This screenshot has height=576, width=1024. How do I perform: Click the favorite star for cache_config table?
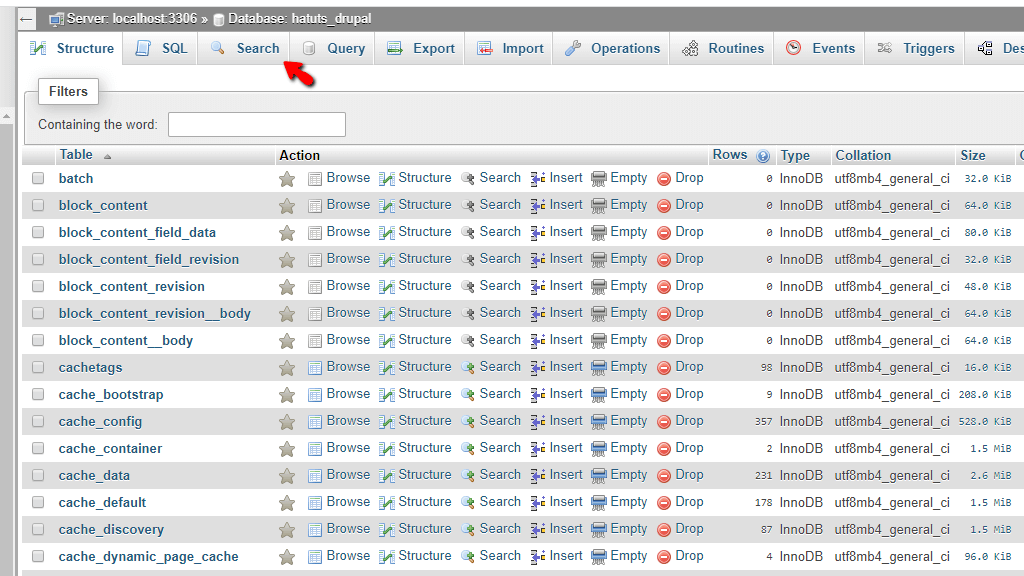coord(287,423)
